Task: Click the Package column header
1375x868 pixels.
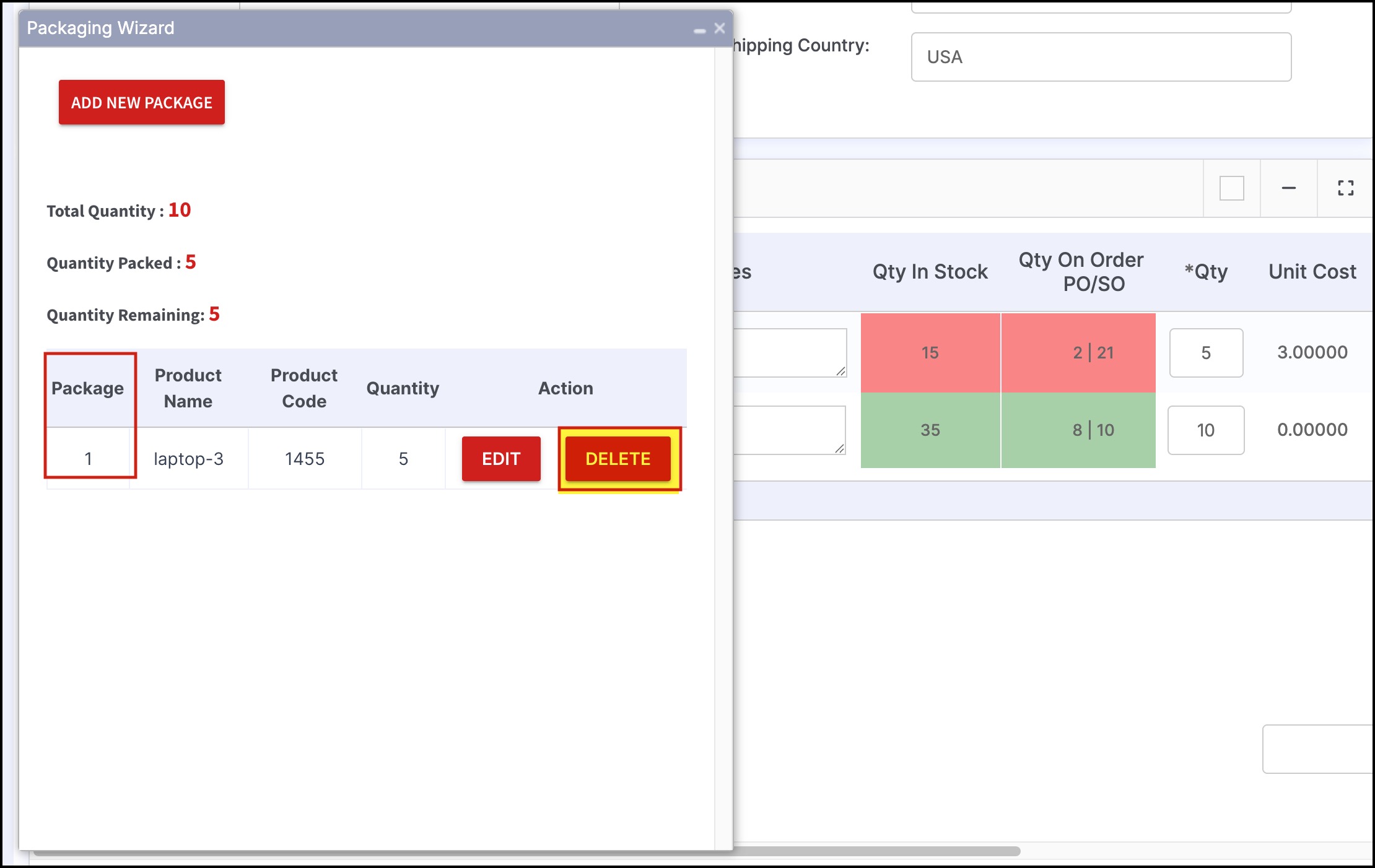Action: tap(87, 388)
